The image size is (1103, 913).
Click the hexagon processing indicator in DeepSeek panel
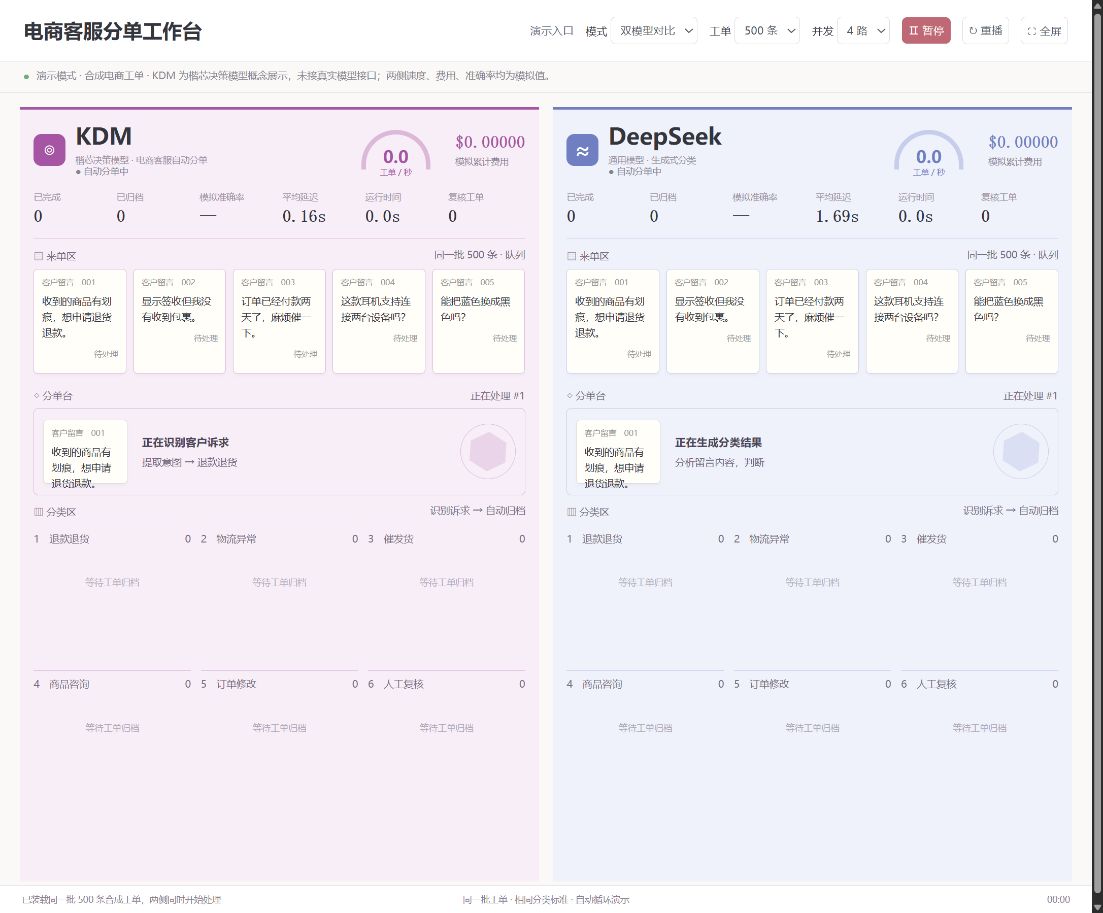1021,452
